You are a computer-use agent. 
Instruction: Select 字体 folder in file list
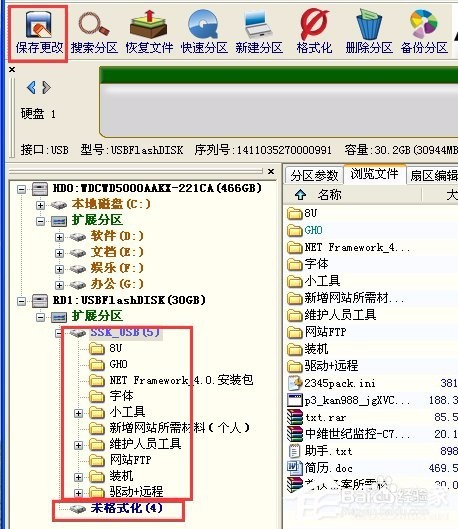(316, 264)
